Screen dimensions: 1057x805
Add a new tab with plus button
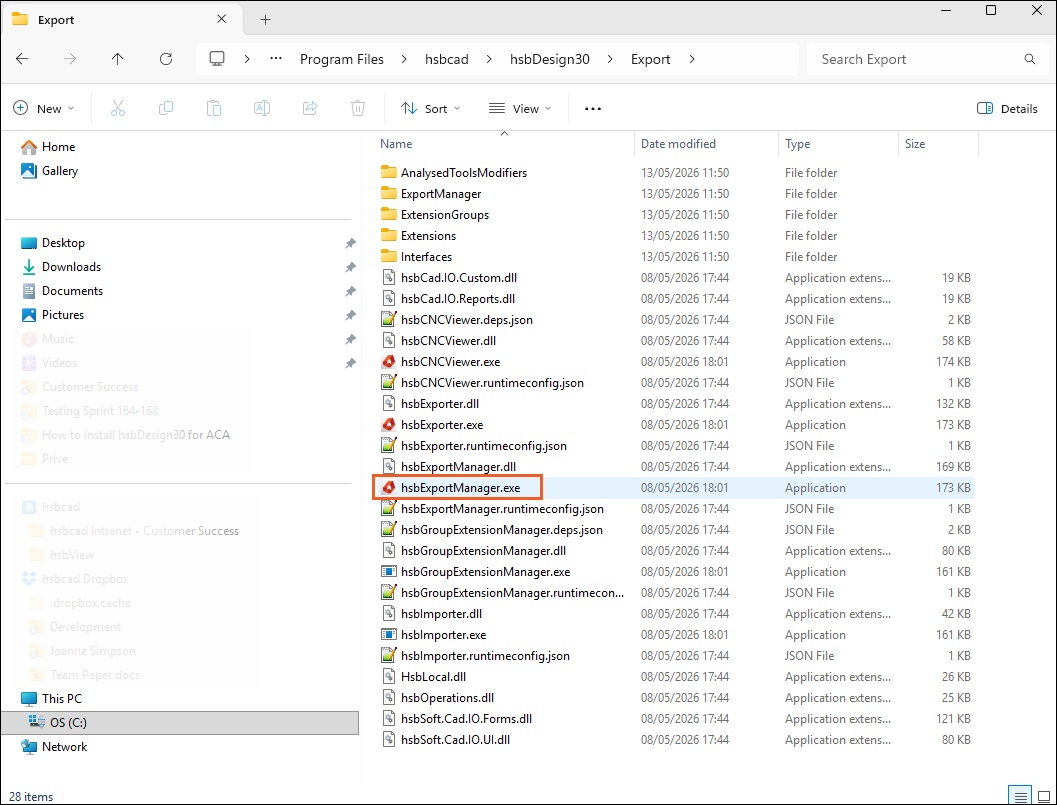click(x=266, y=20)
